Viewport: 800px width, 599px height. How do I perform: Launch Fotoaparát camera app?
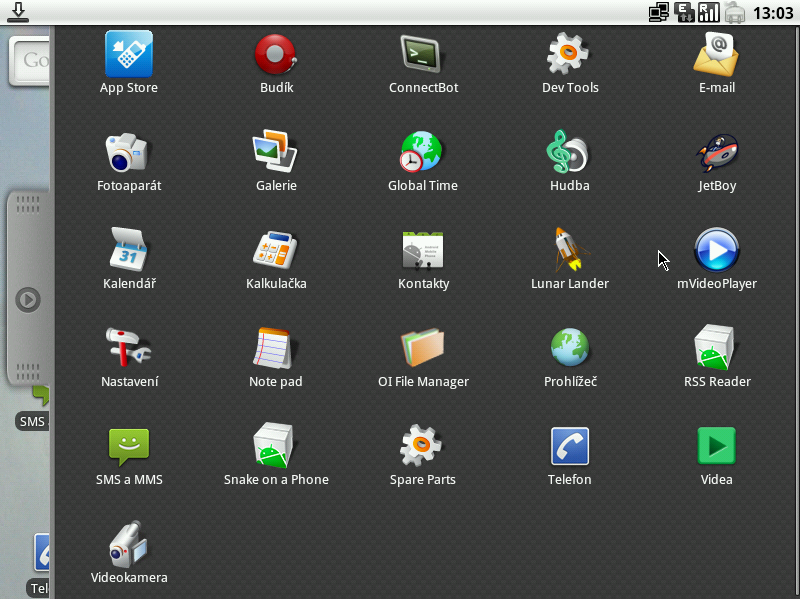coord(129,153)
